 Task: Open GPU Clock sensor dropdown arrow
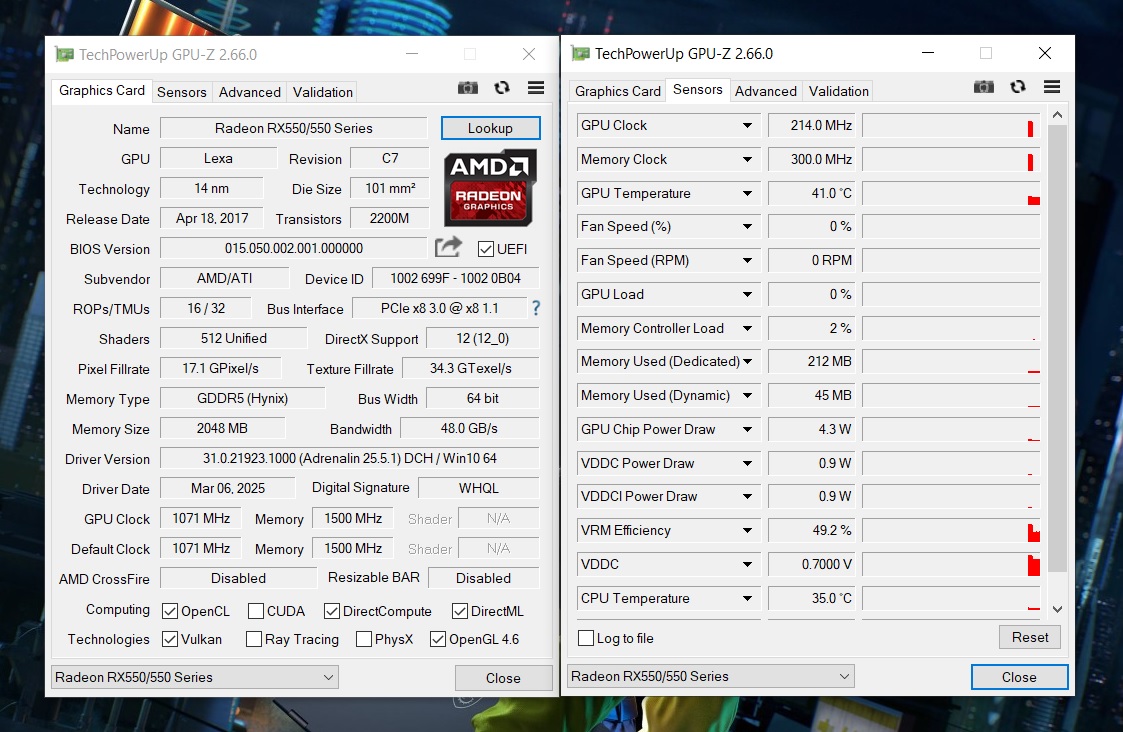coord(747,125)
